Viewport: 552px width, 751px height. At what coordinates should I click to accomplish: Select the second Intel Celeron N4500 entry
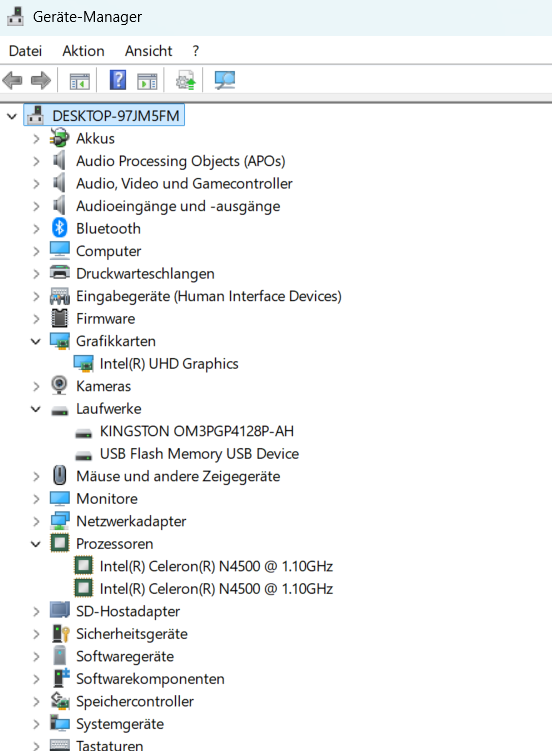click(216, 589)
